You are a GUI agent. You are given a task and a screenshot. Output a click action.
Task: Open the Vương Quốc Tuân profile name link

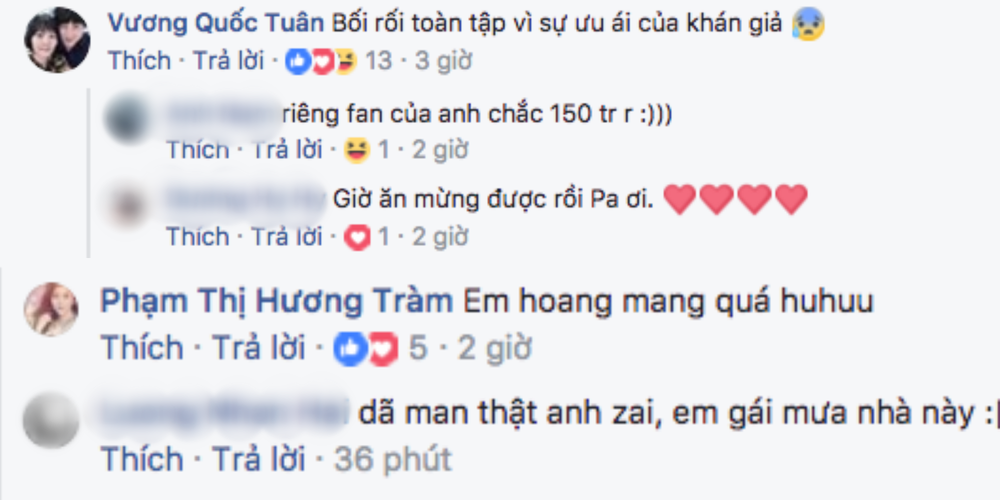point(217,24)
